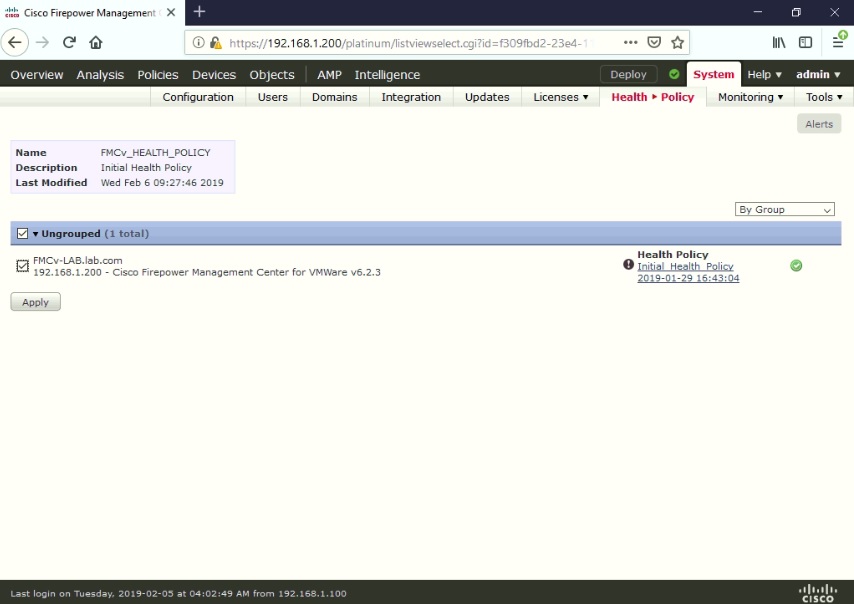This screenshot has height=604, width=854.
Task: Click the Last login footer message
Action: (179, 593)
